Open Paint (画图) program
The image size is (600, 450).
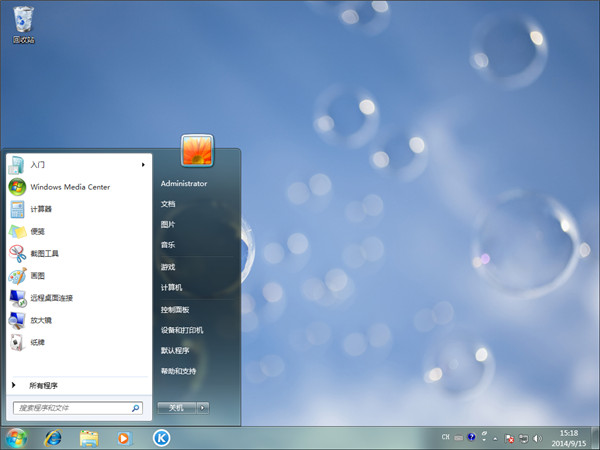(x=37, y=275)
